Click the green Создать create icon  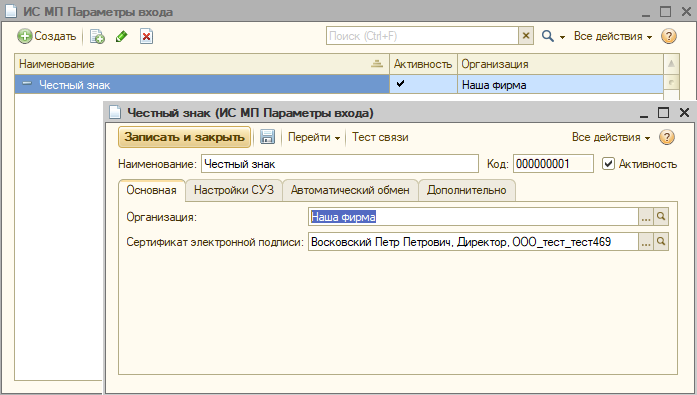click(x=25, y=36)
